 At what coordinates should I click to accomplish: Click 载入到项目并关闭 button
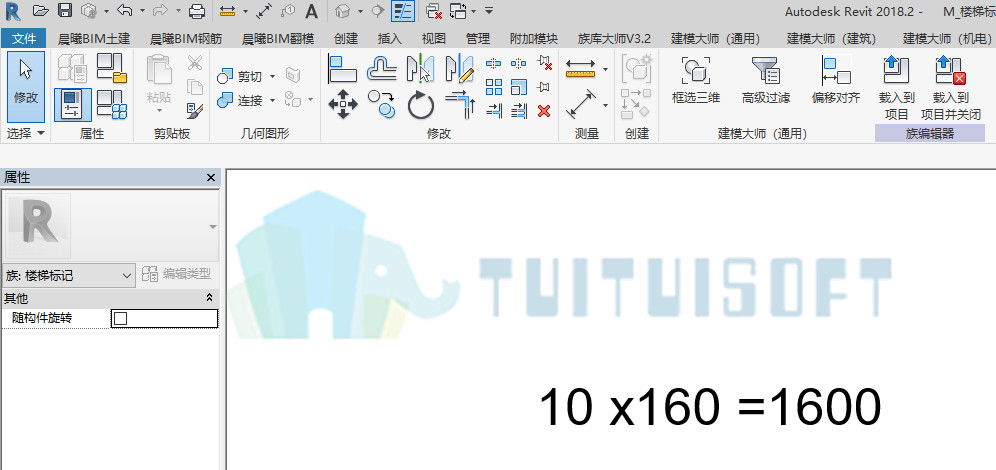click(x=951, y=88)
